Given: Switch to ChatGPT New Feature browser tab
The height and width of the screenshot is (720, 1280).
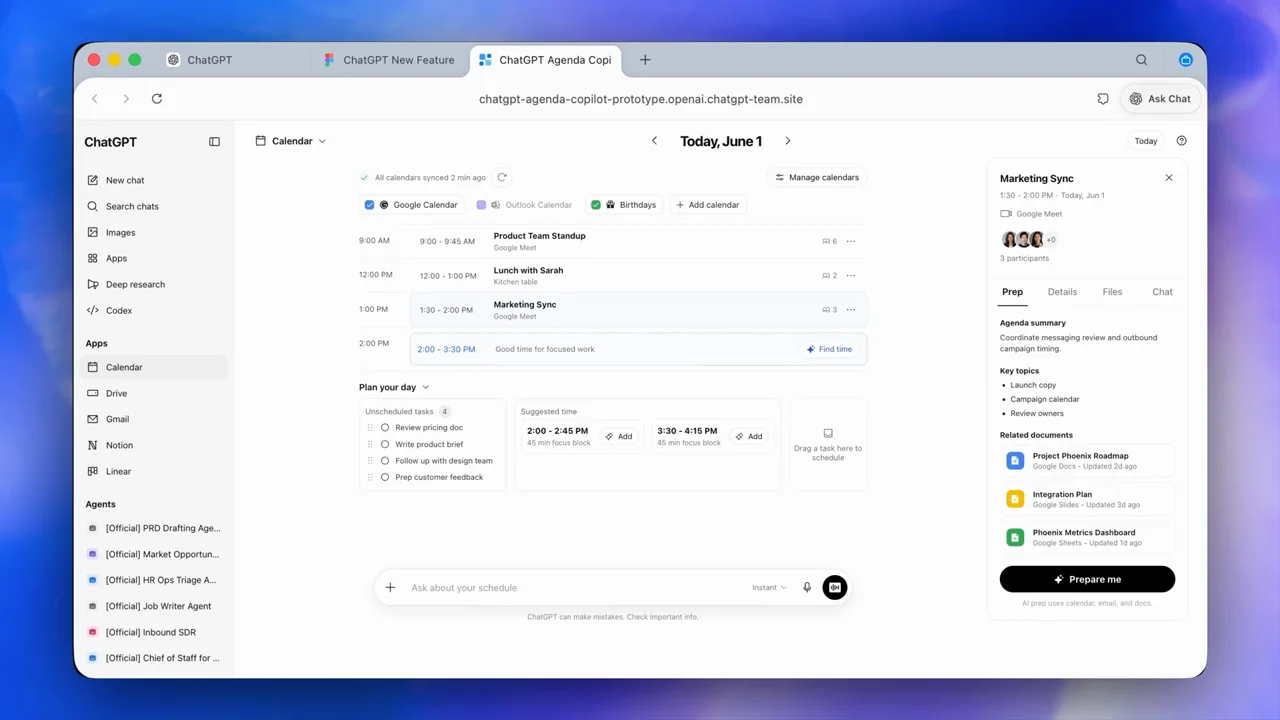Looking at the screenshot, I should point(390,60).
